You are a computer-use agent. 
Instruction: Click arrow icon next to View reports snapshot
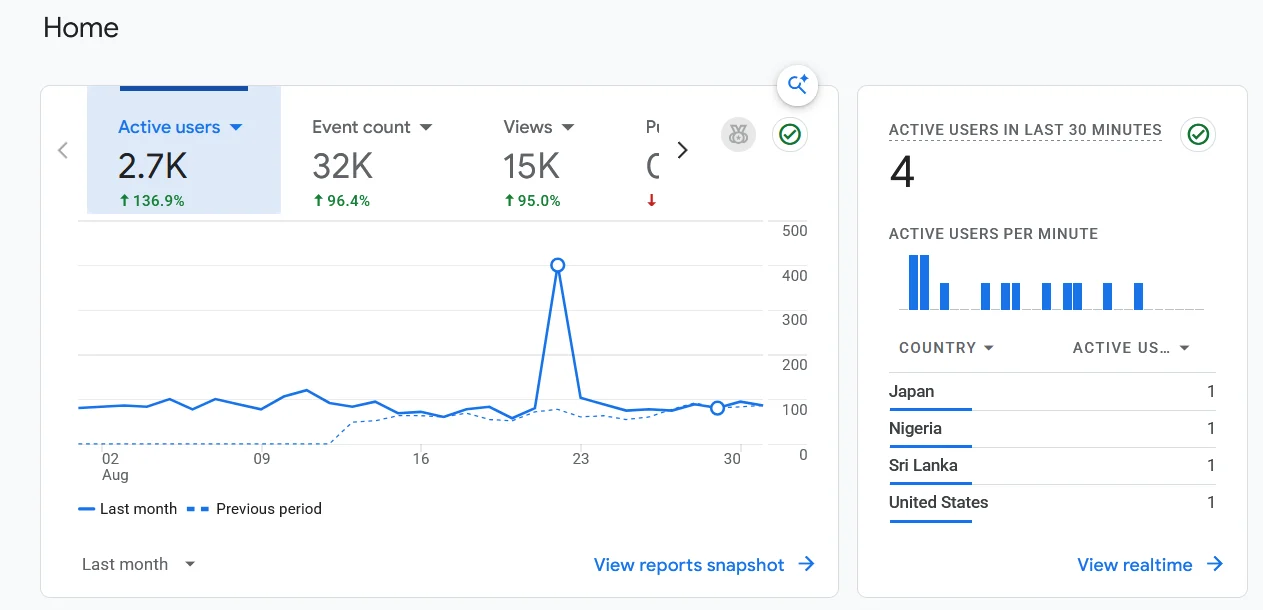click(x=806, y=564)
